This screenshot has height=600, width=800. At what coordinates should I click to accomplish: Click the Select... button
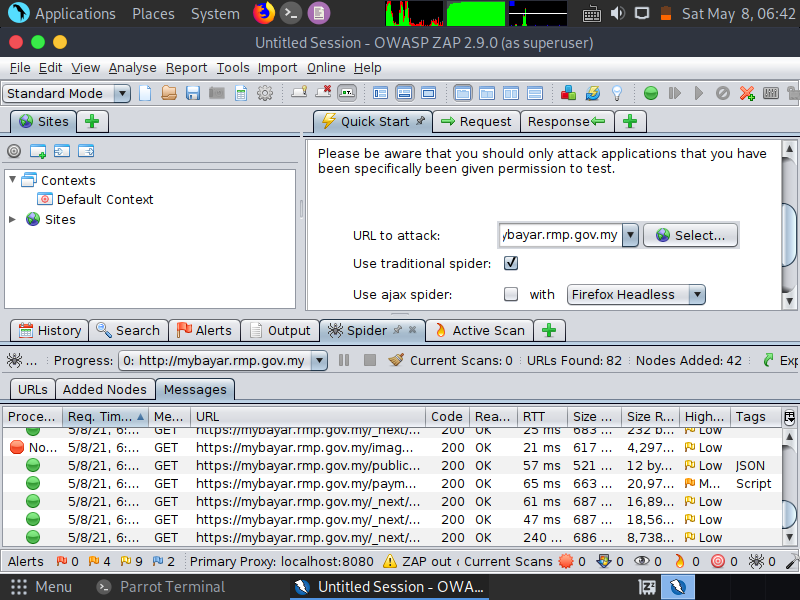tap(690, 235)
